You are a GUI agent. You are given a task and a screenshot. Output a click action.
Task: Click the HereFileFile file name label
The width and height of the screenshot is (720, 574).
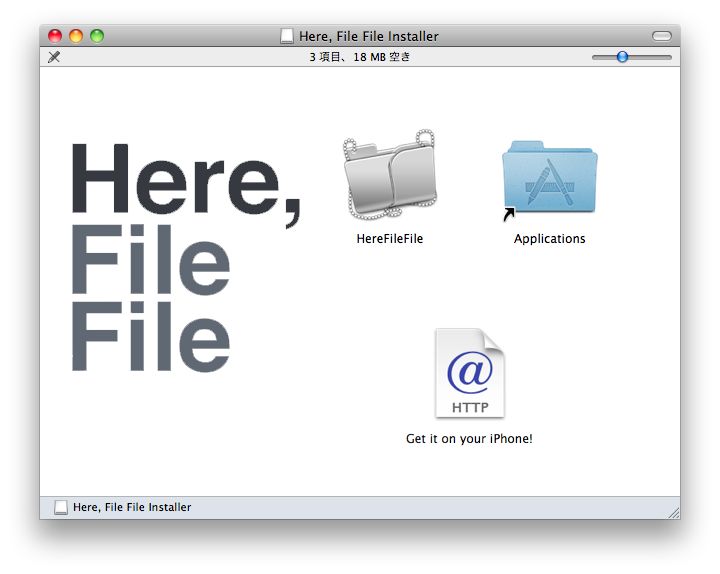click(x=389, y=239)
